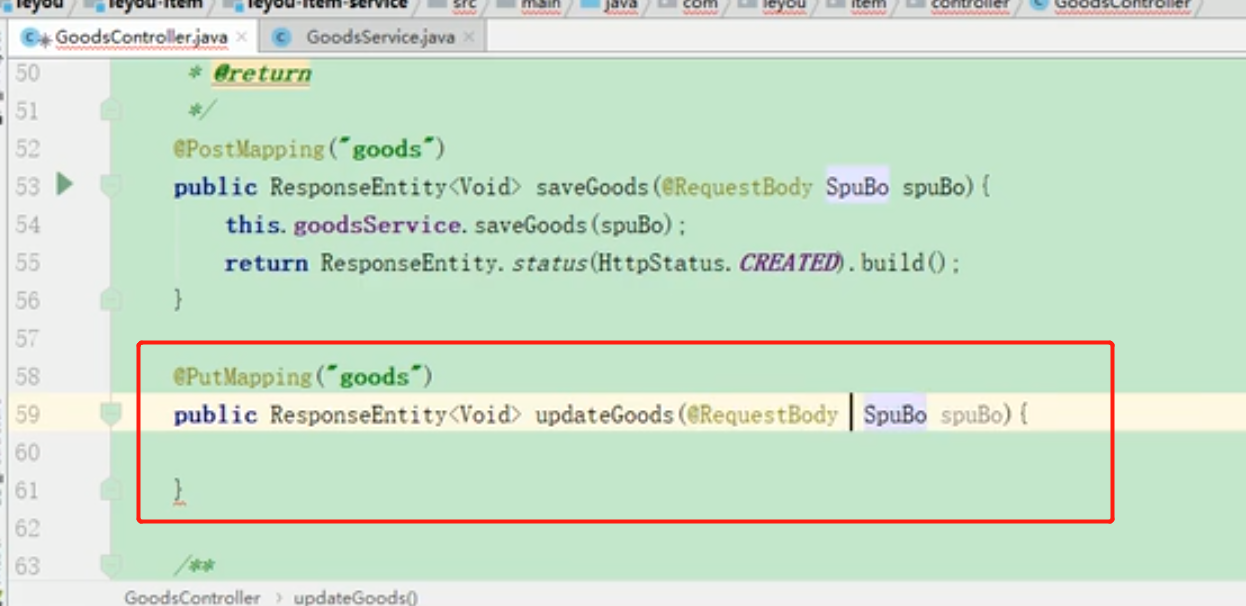Collapse the updateGoods method at line 59
Image resolution: width=1246 pixels, height=606 pixels.
coord(111,414)
